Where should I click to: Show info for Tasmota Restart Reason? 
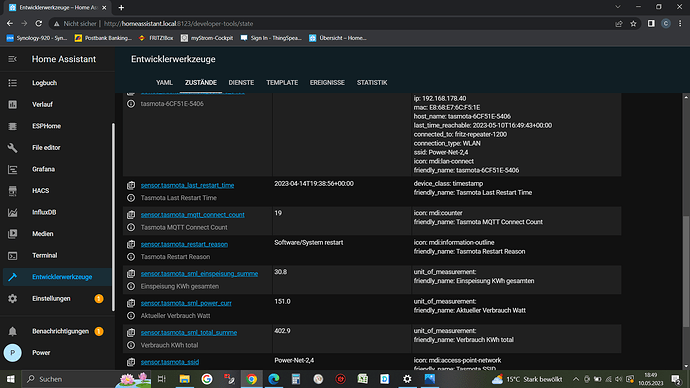(x=131, y=257)
